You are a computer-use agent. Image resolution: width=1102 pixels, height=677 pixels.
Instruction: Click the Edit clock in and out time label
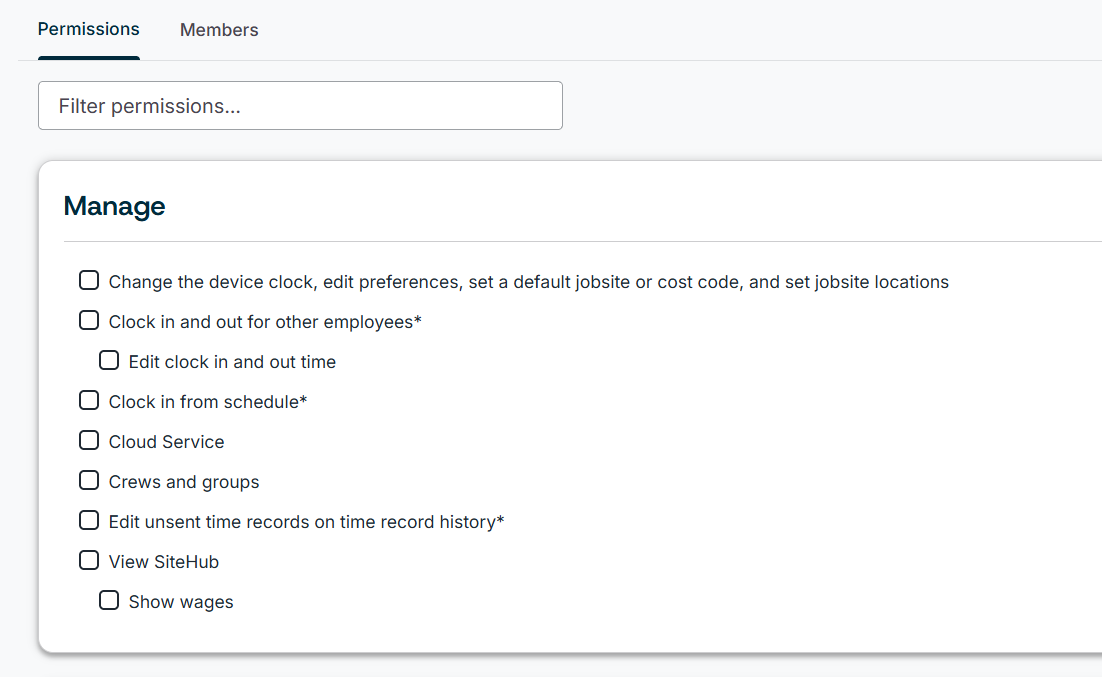click(233, 361)
